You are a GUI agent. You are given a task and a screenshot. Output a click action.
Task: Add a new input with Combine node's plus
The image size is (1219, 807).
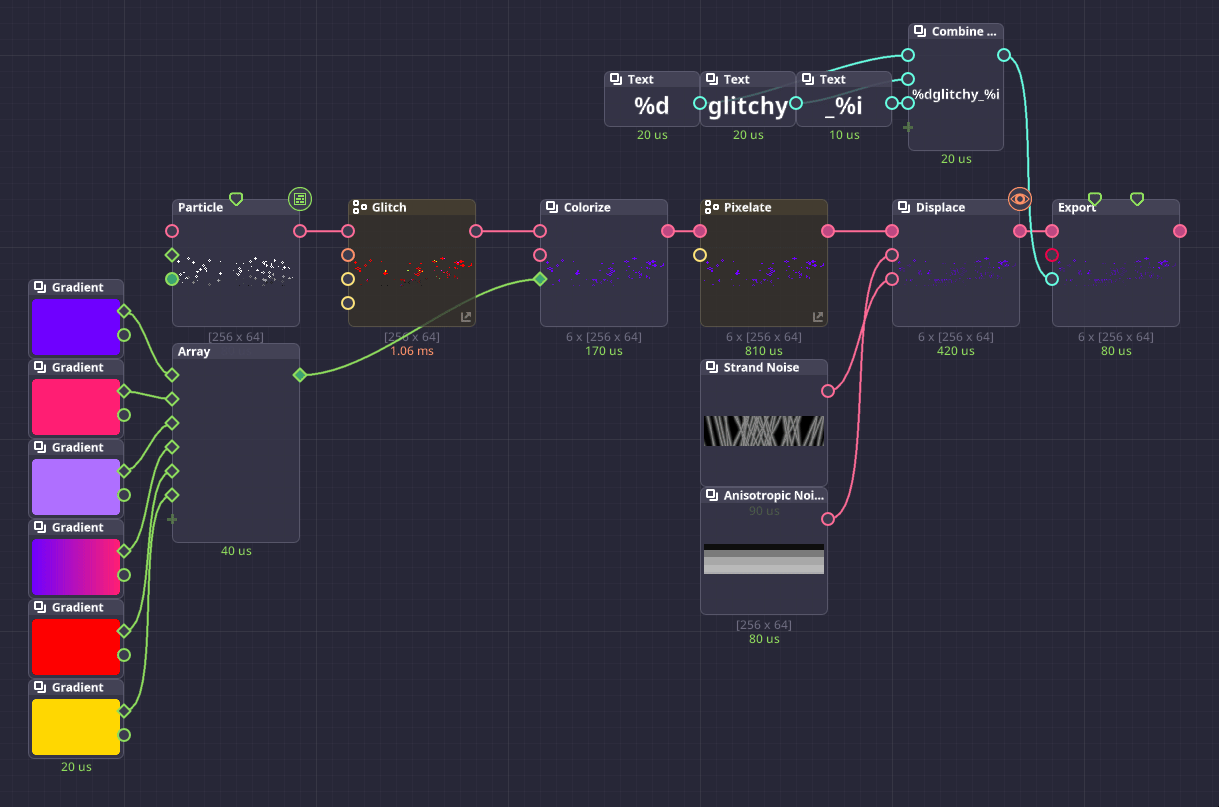coord(908,127)
